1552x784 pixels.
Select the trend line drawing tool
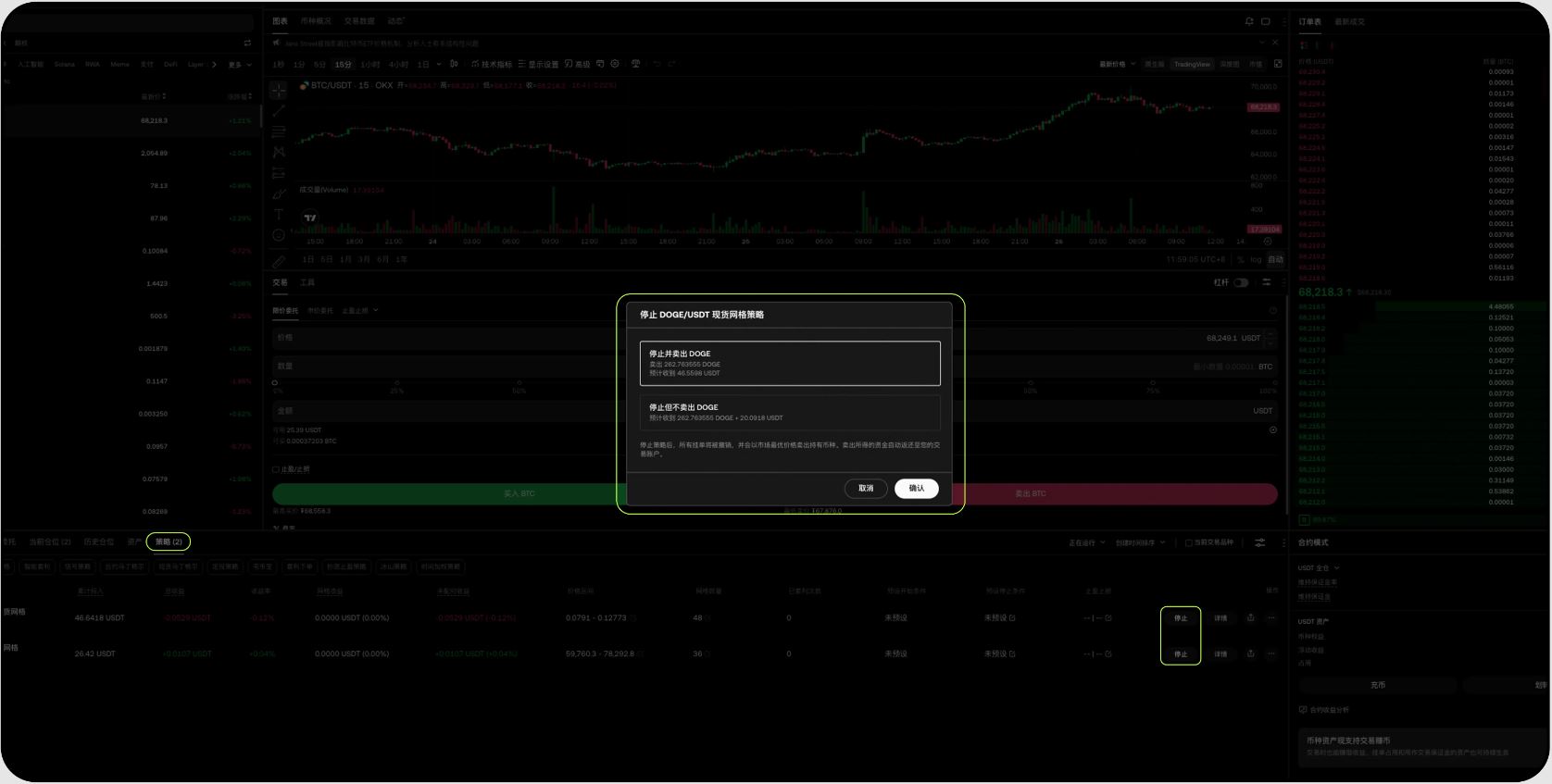pyautogui.click(x=278, y=111)
